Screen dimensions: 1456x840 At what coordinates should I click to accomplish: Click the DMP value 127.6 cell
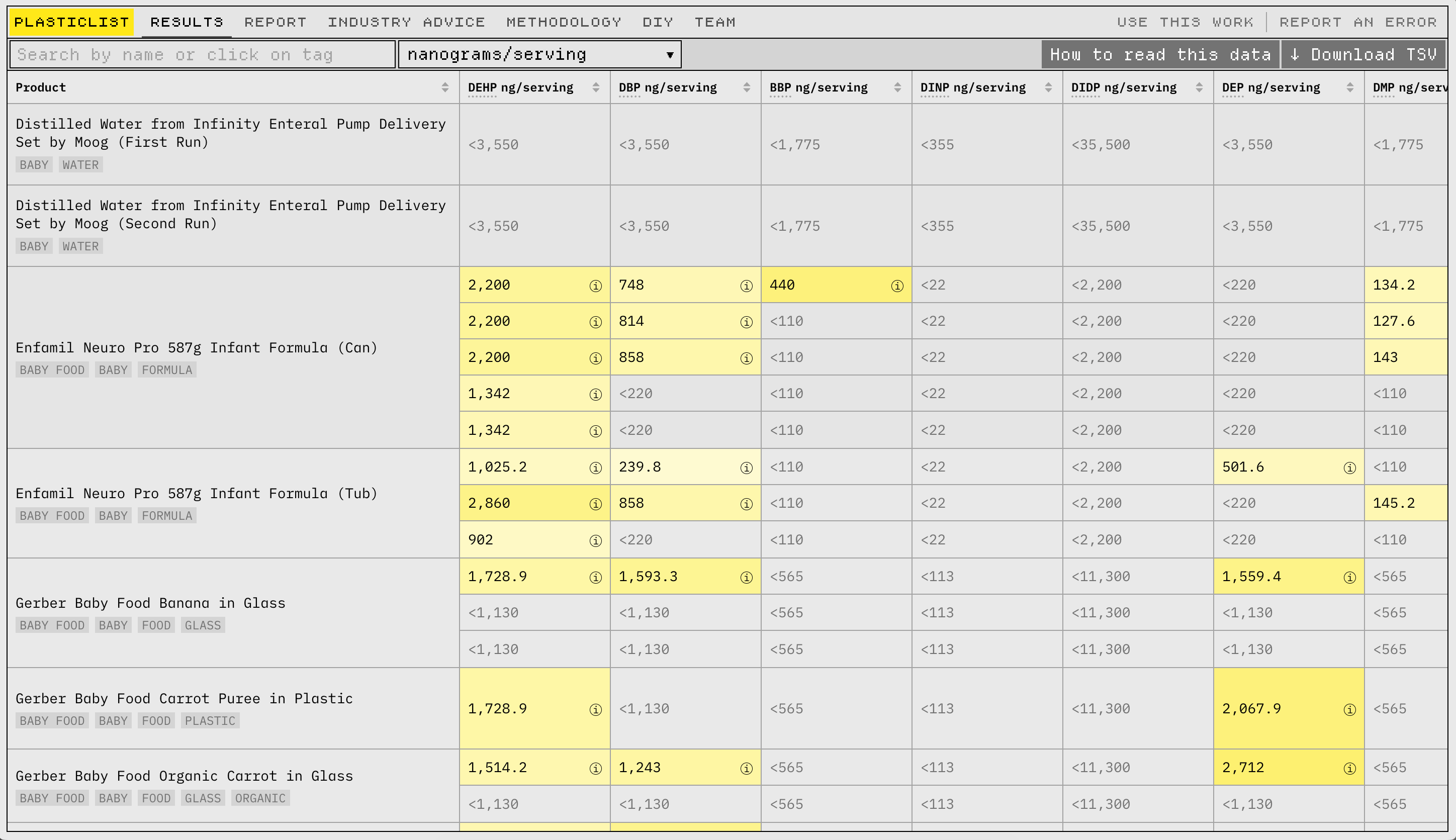tap(1406, 321)
